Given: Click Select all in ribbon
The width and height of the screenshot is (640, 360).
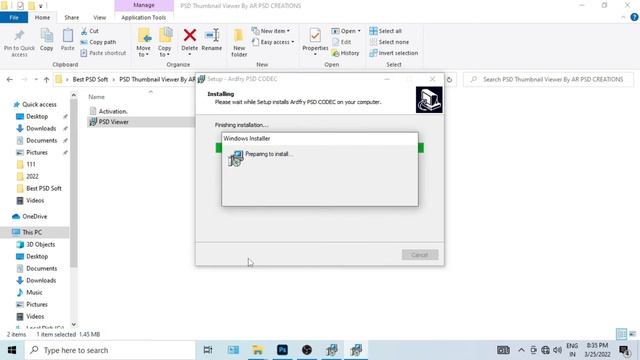Looking at the screenshot, I should pyautogui.click(x=386, y=31).
